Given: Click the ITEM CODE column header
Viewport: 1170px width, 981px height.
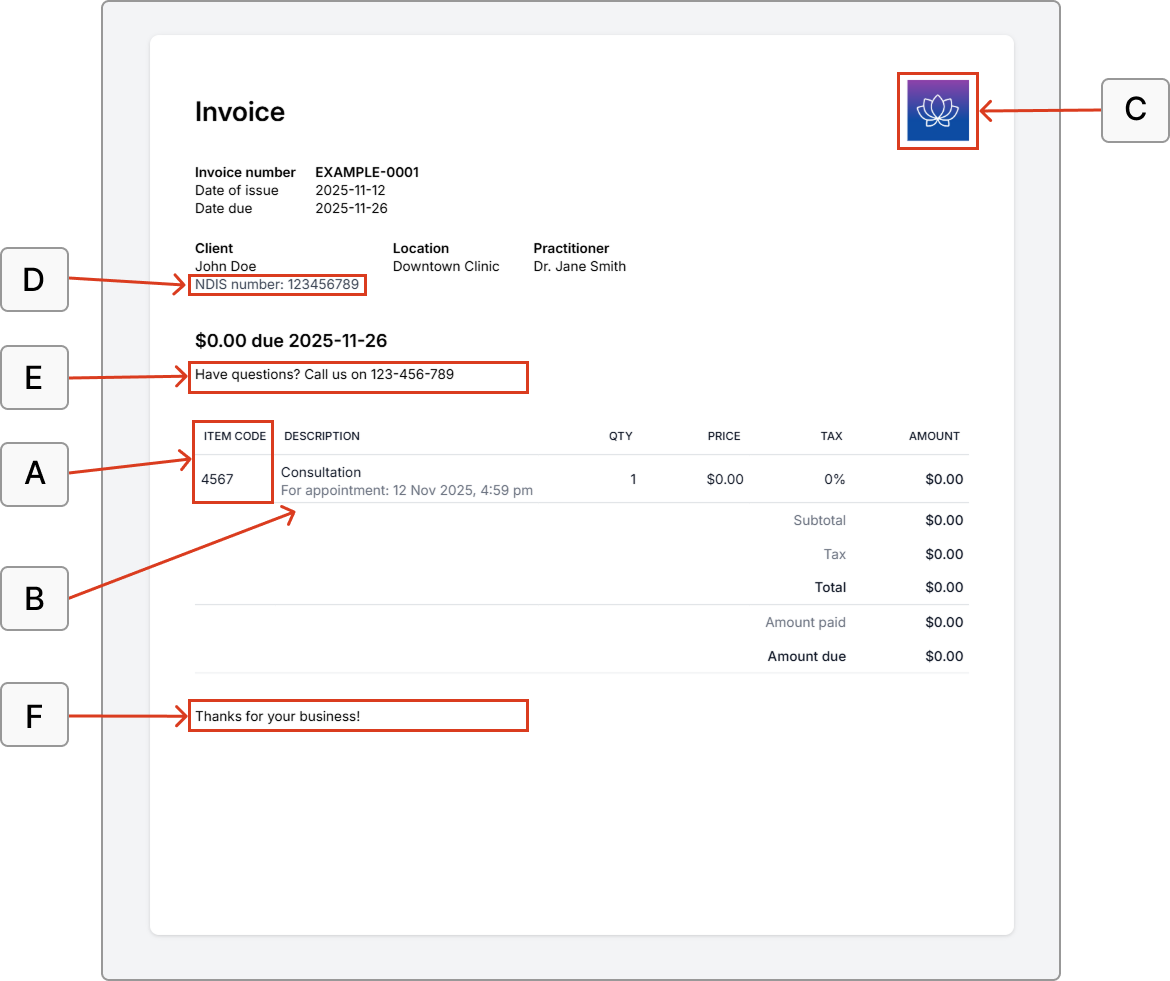Looking at the screenshot, I should (x=235, y=436).
